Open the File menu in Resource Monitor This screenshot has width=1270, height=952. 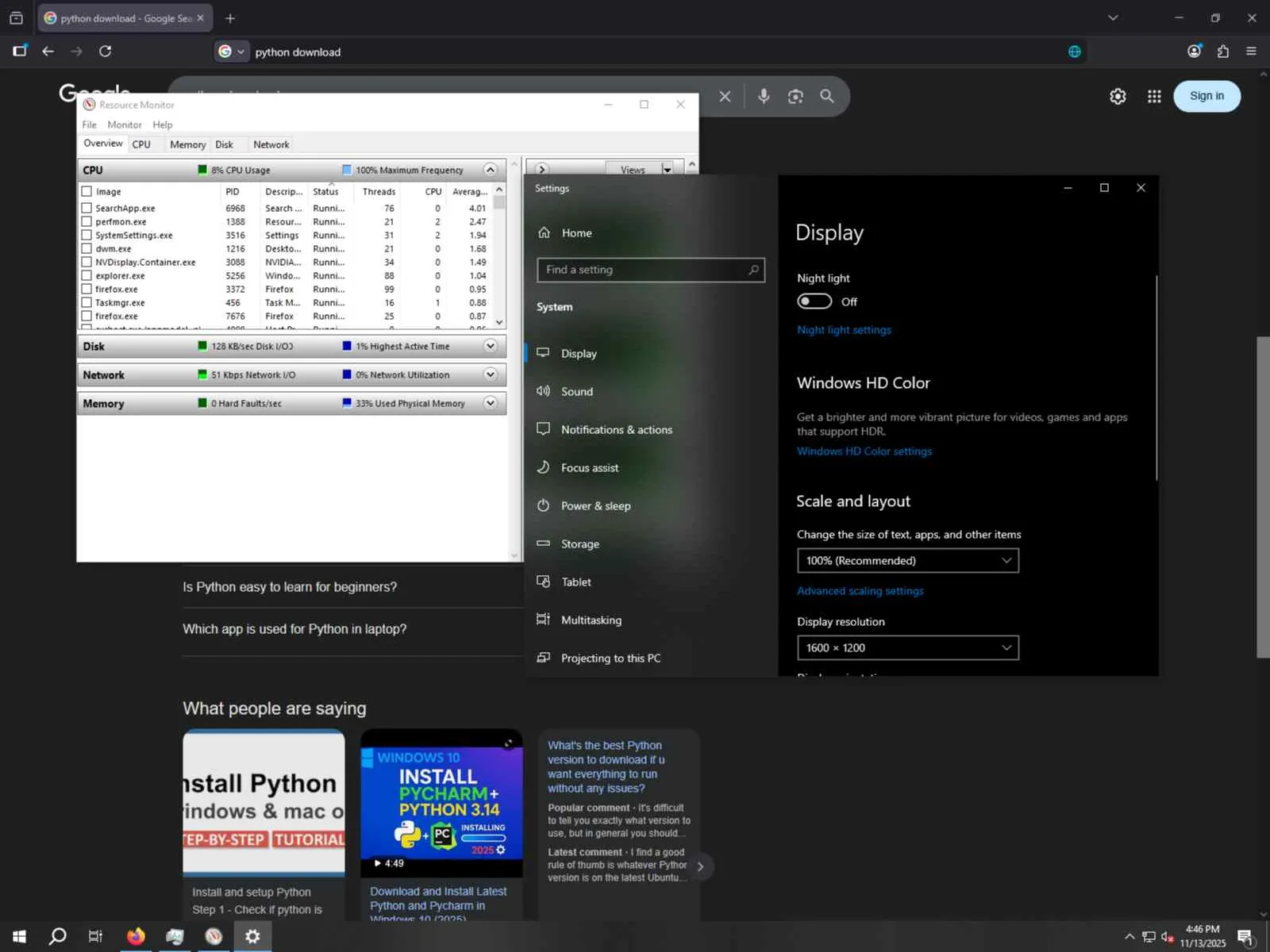point(89,125)
